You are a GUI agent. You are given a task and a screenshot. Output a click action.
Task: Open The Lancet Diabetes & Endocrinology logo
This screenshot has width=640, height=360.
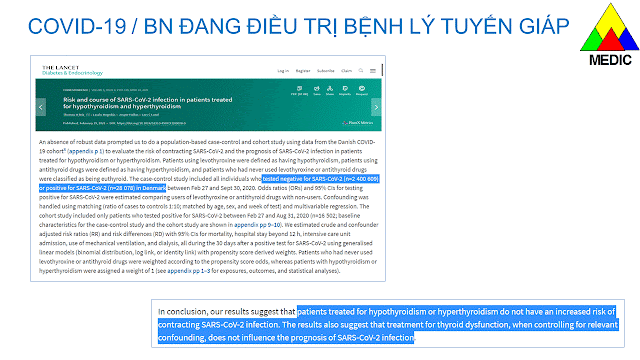pyautogui.click(x=72, y=70)
